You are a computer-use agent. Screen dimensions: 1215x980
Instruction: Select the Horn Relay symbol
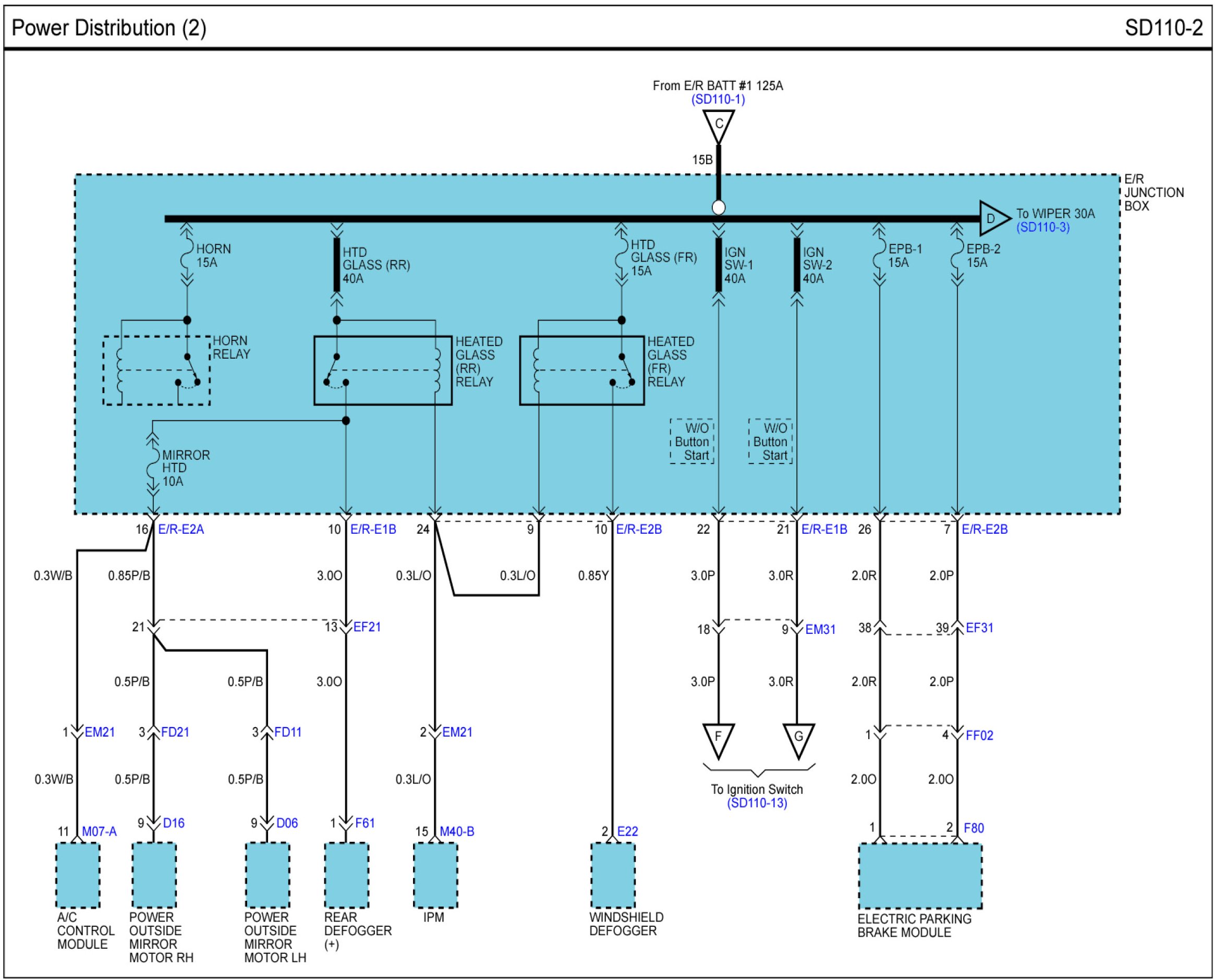coord(156,370)
